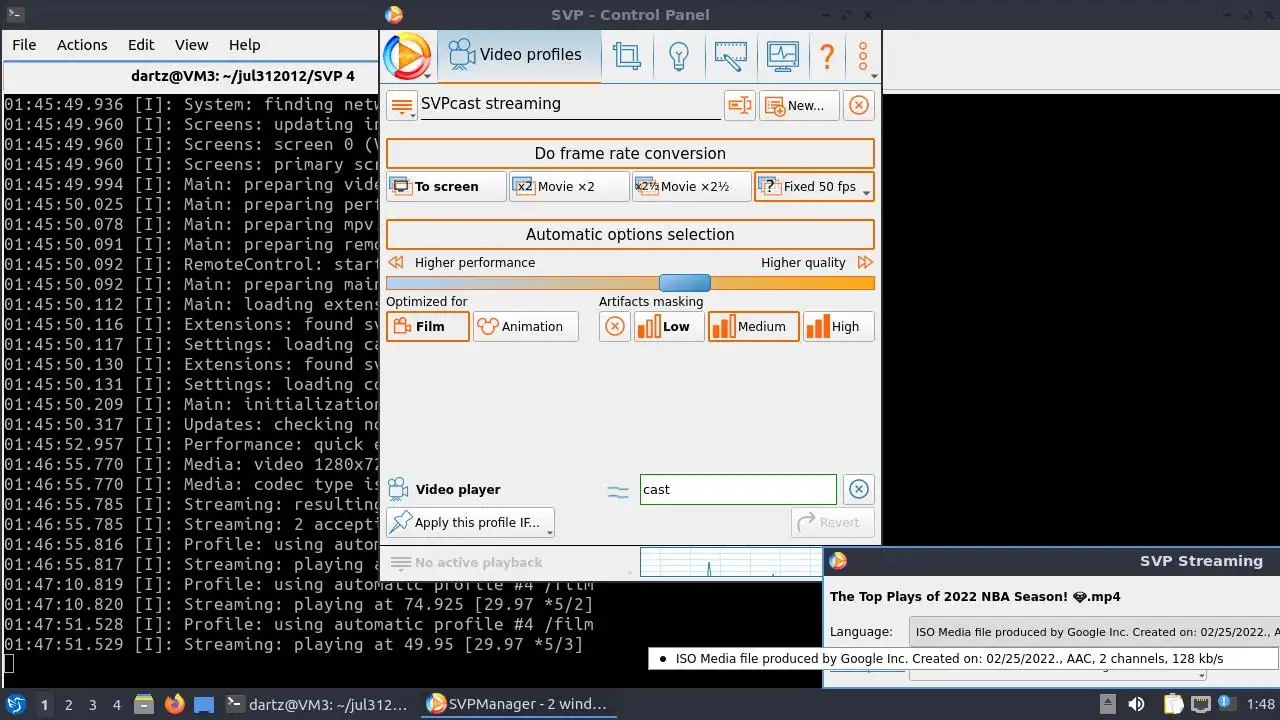
Task: Activate the dartz@VM3 terminal taskbar item
Action: 316,704
